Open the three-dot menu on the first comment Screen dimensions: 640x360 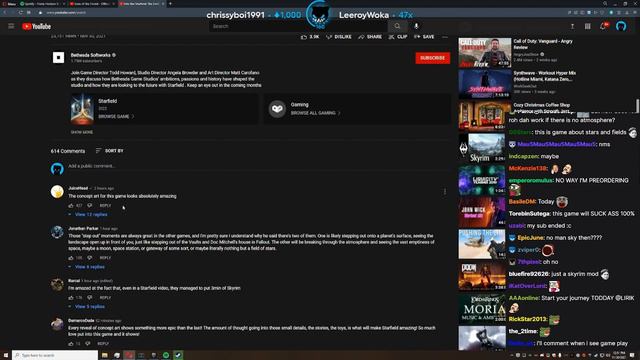444,191
